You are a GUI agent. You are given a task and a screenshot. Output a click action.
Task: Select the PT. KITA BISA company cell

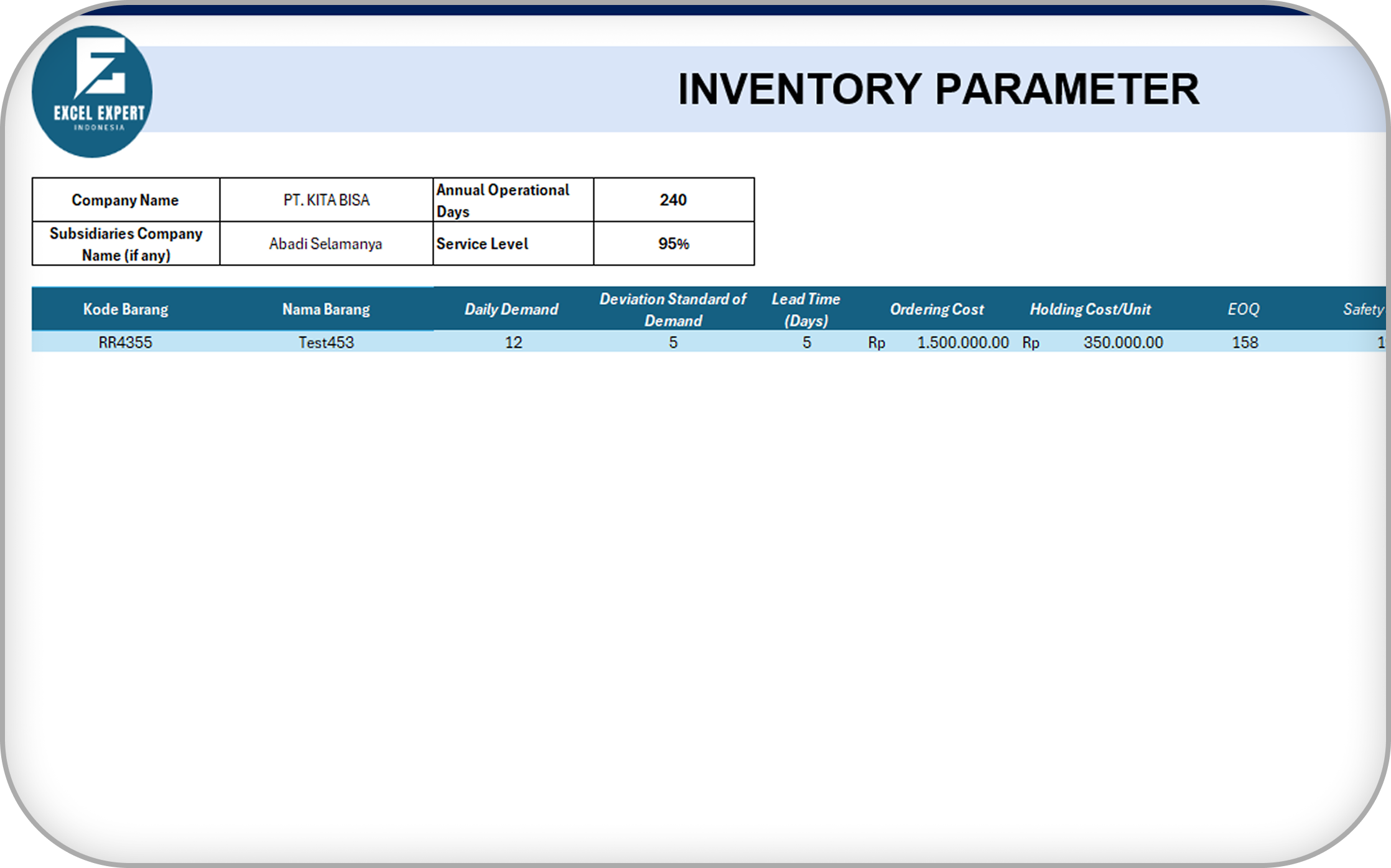(x=326, y=200)
